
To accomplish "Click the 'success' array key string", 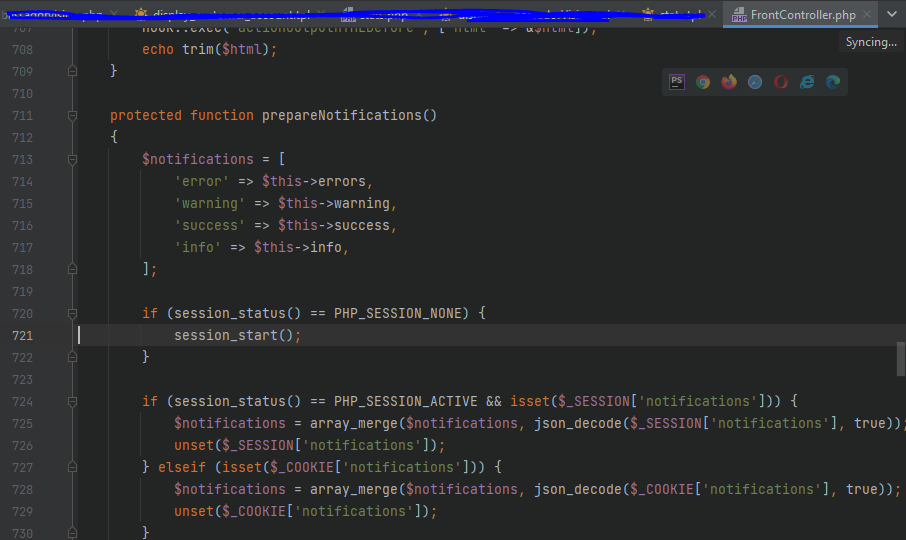I will point(210,225).
